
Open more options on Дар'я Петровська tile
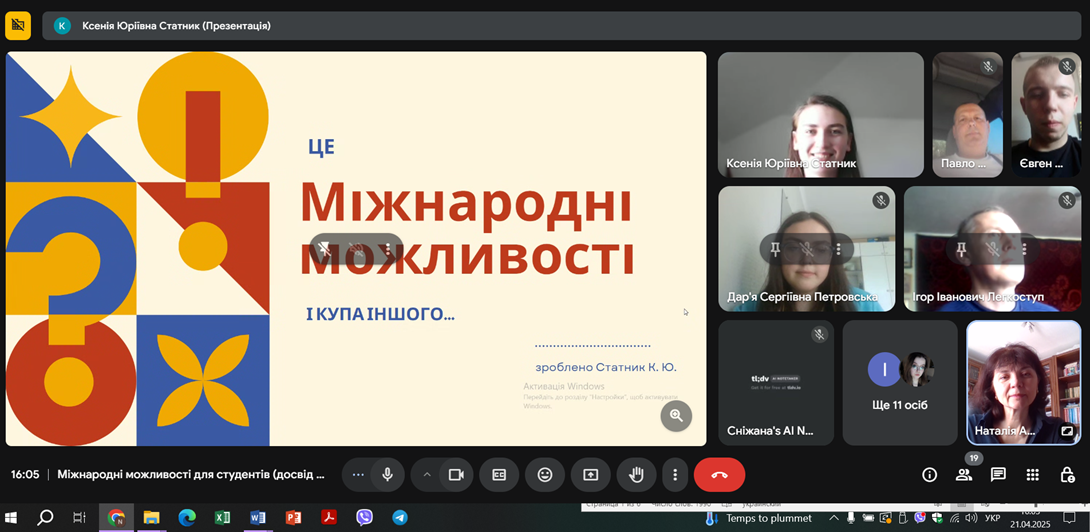[x=839, y=249]
